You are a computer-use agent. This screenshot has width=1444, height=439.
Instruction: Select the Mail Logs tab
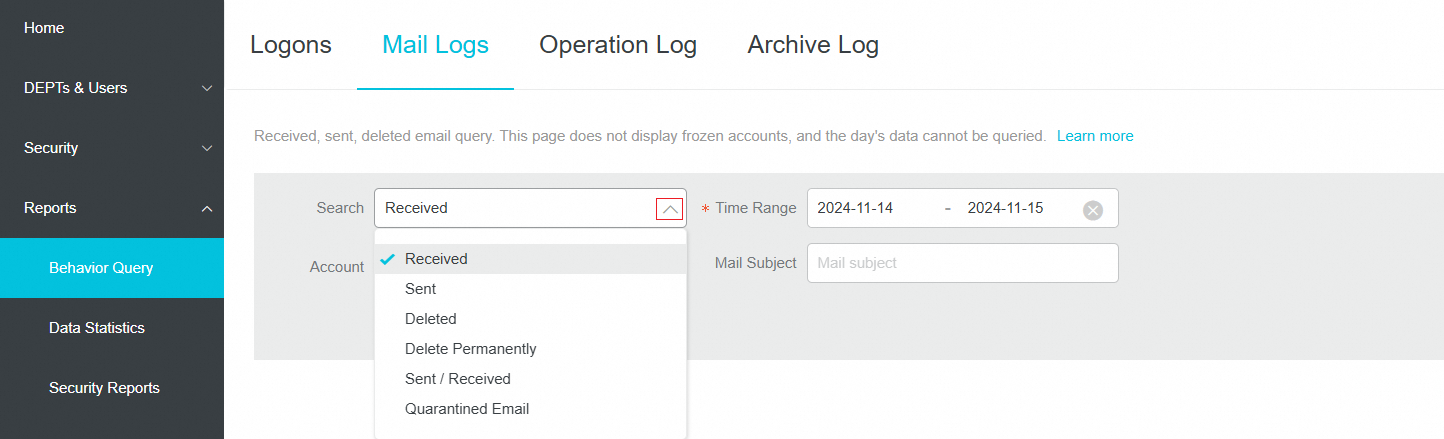pos(435,45)
